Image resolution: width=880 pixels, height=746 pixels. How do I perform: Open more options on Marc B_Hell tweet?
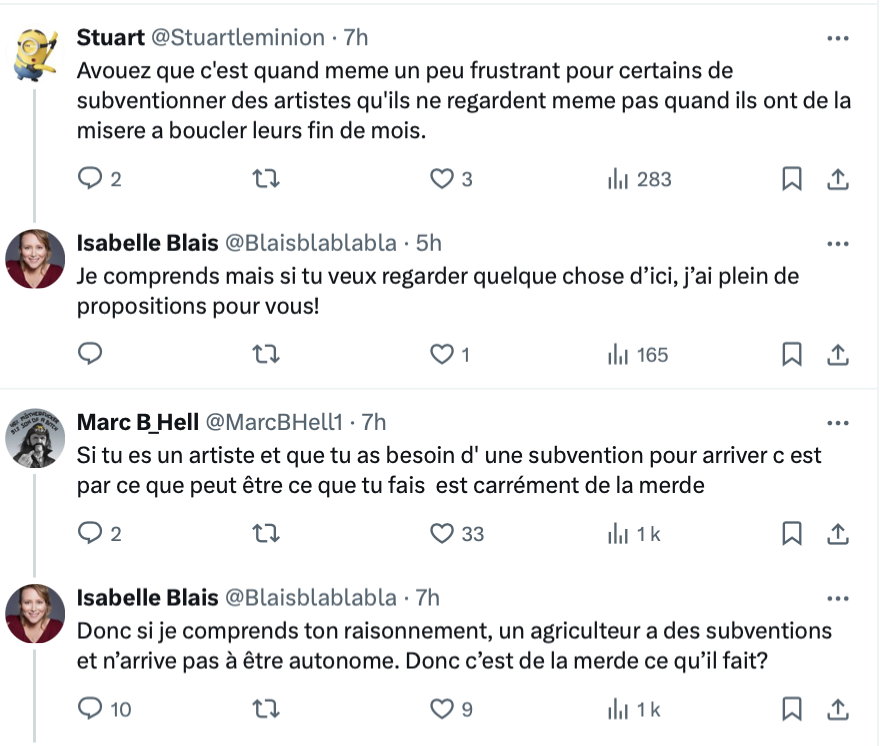point(837,423)
